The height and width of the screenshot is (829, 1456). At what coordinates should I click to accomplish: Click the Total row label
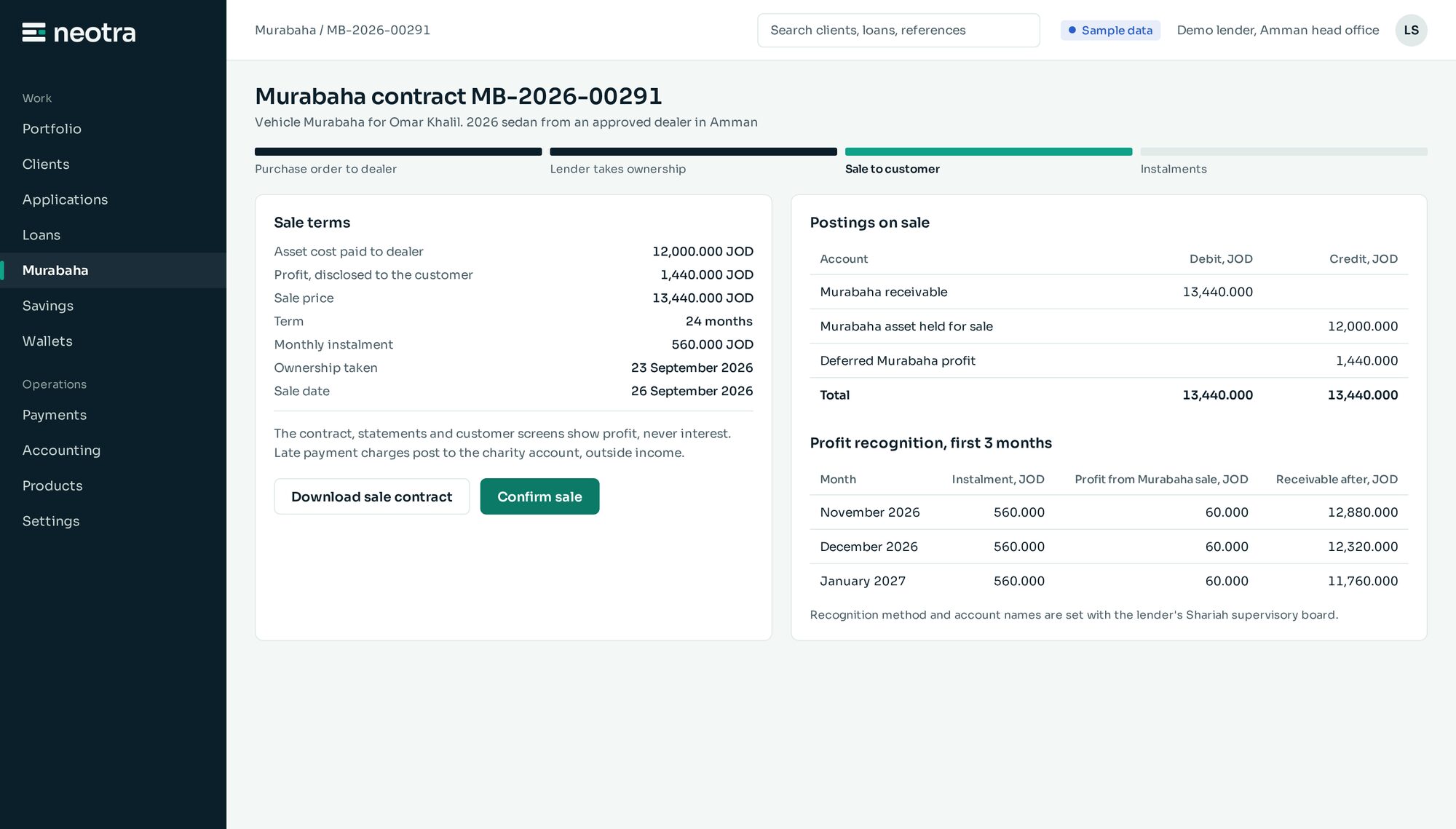coord(834,395)
